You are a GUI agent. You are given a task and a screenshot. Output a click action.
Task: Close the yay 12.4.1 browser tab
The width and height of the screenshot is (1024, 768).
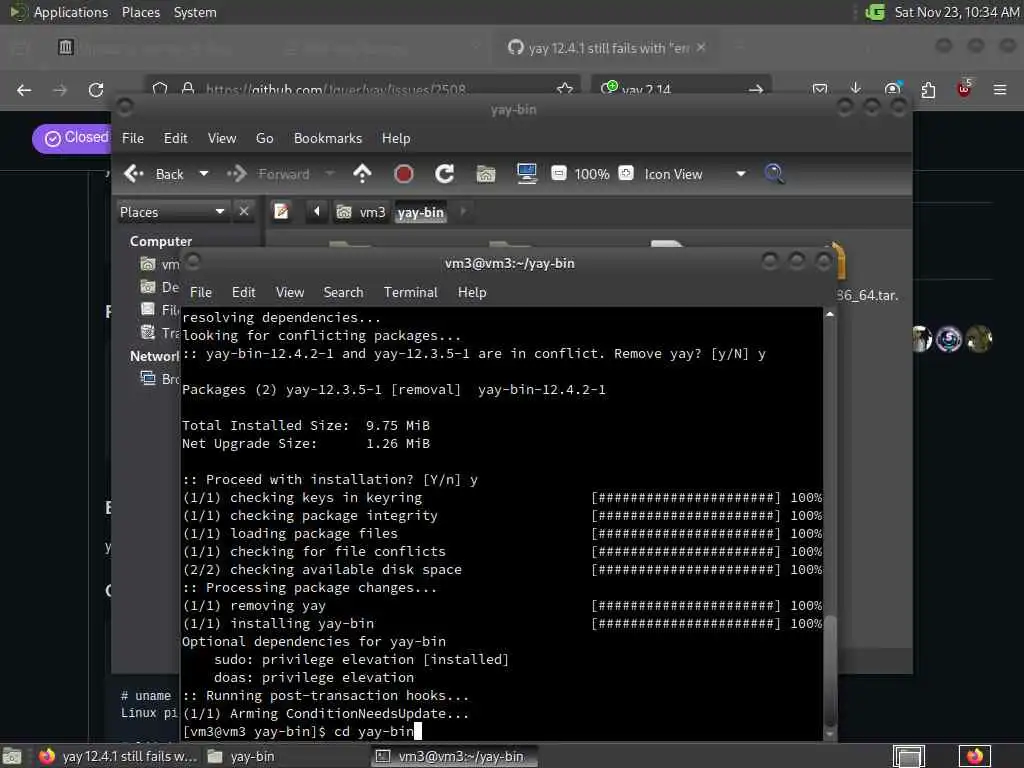(x=701, y=48)
